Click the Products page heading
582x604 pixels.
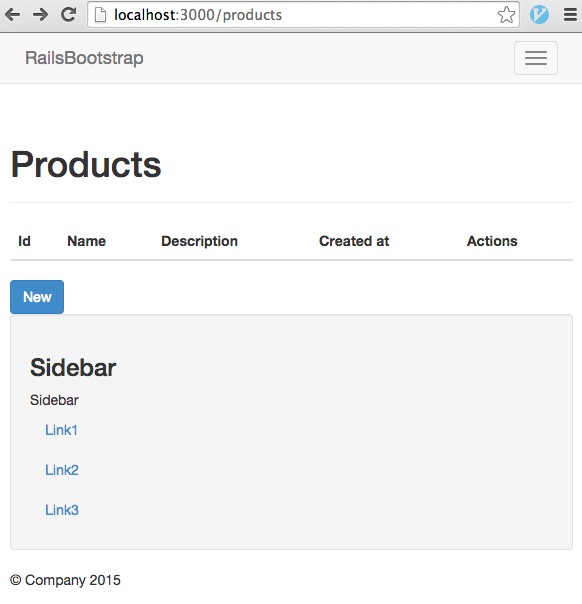86,164
